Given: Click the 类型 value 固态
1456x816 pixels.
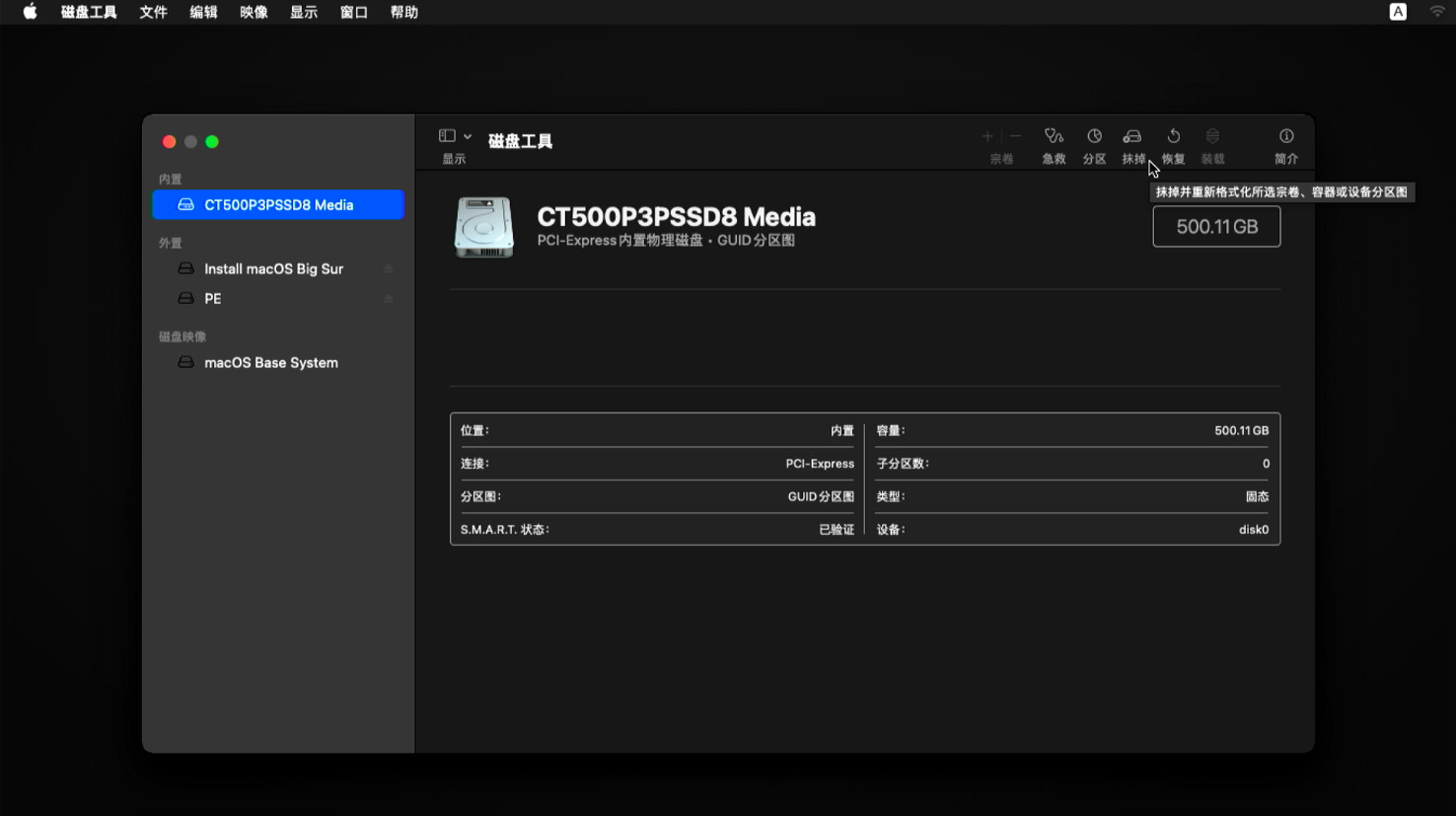Looking at the screenshot, I should (1257, 497).
